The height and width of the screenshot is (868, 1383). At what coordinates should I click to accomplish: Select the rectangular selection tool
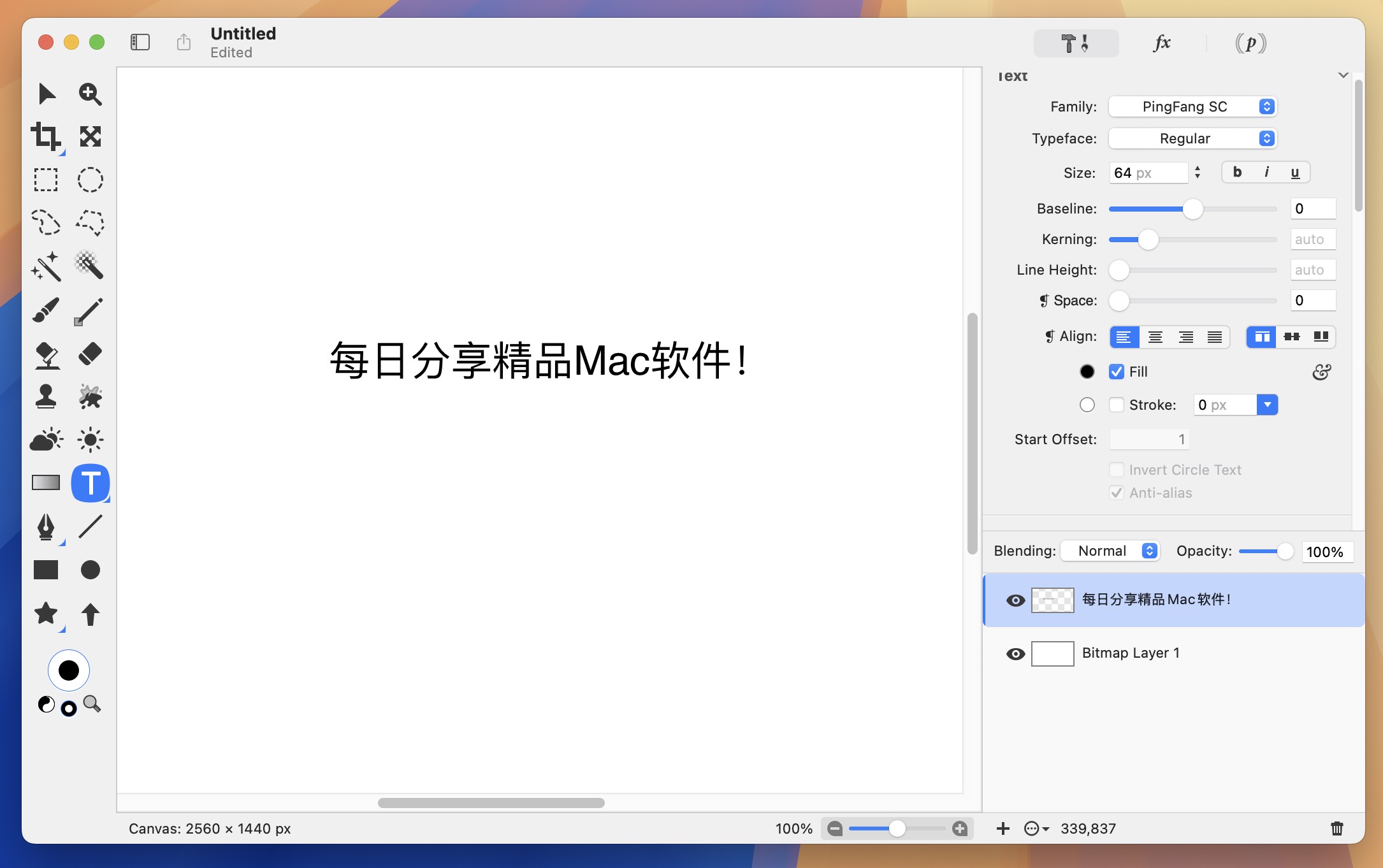click(46, 180)
